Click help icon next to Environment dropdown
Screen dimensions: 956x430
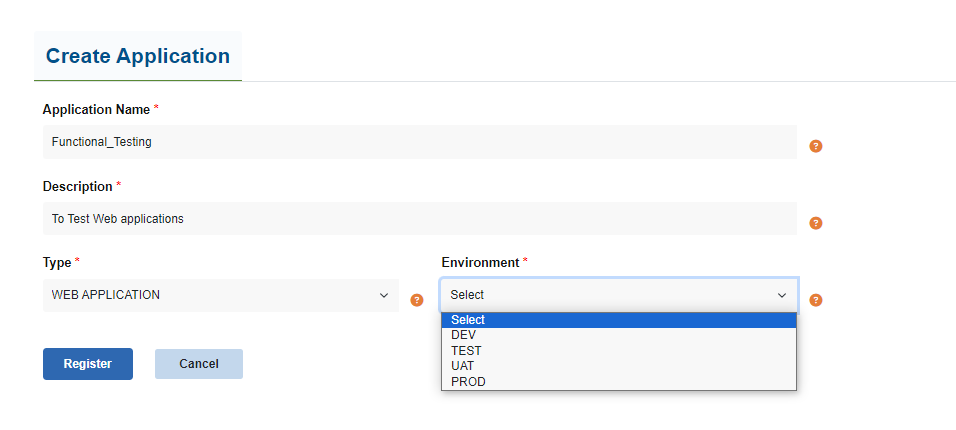815,300
